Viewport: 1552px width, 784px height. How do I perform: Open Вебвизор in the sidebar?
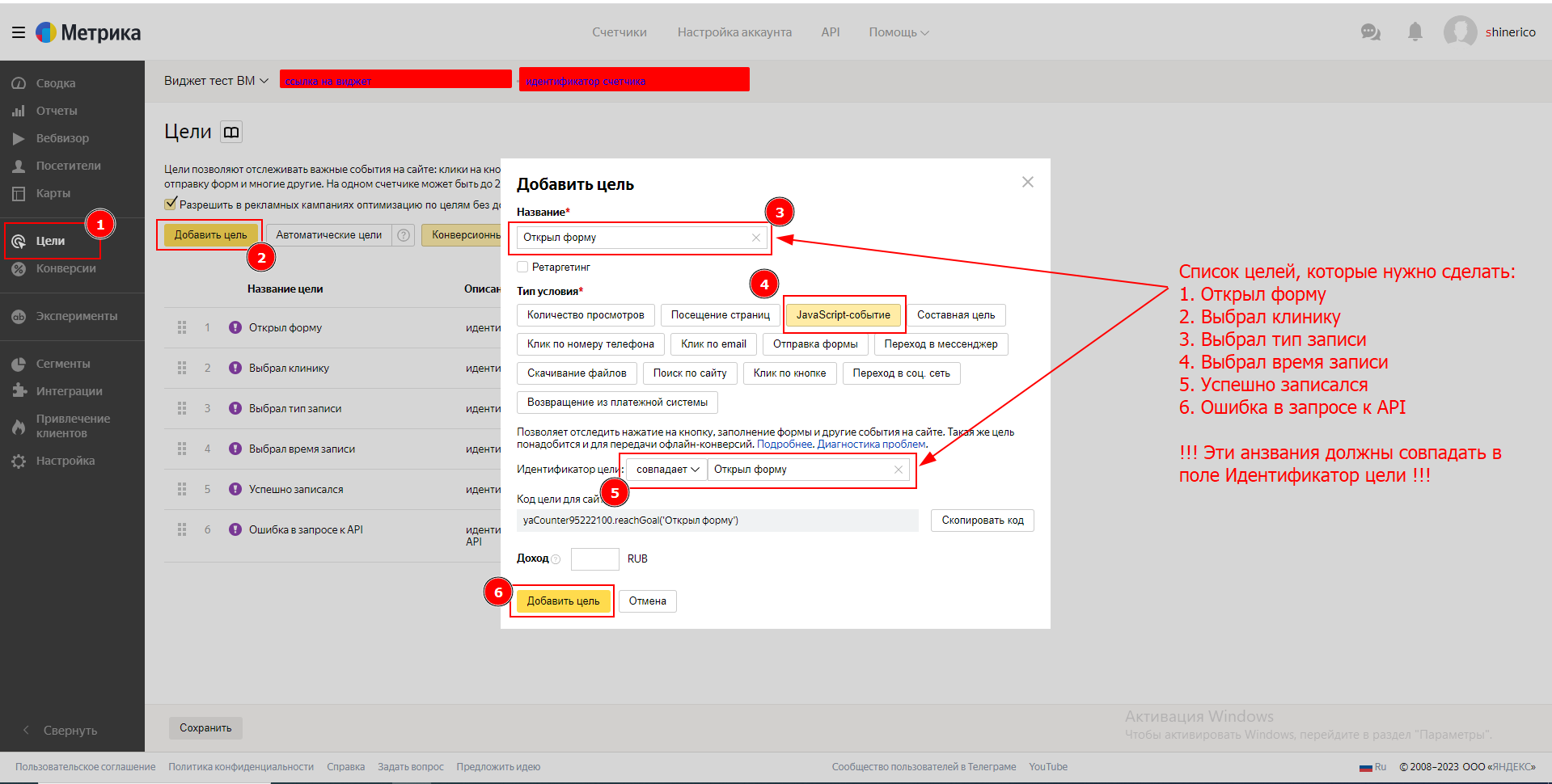[x=62, y=138]
